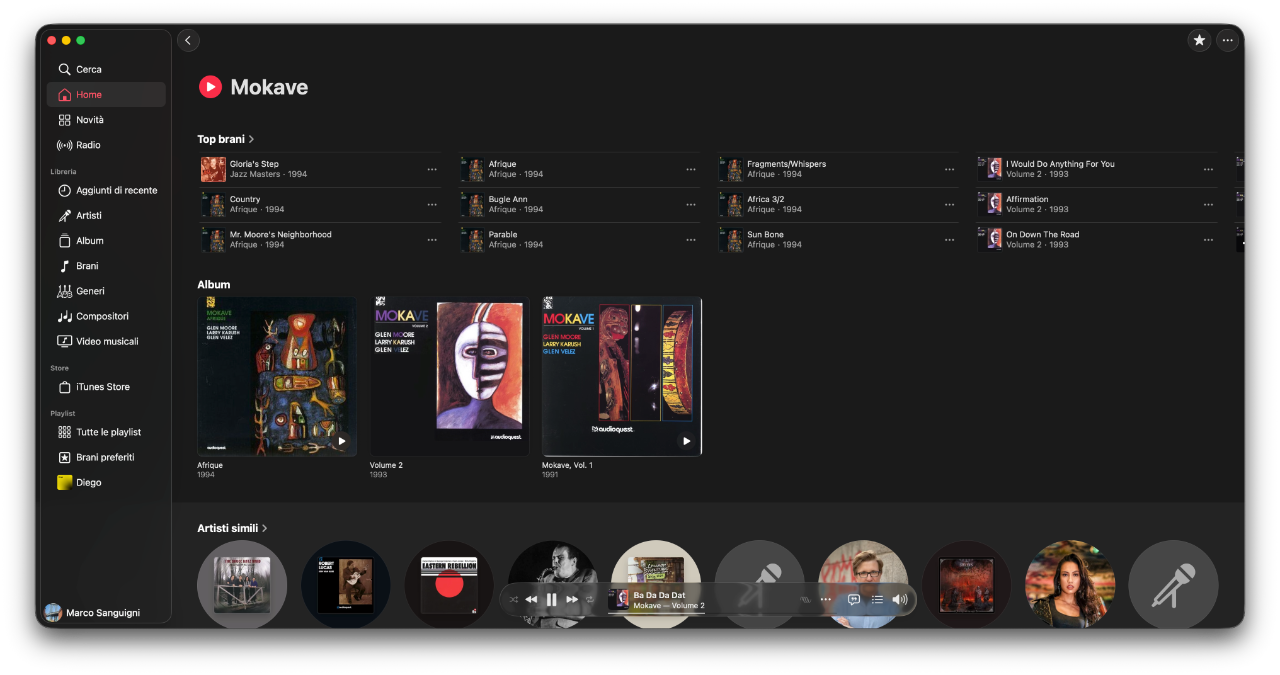1280x675 pixels.
Task: Toggle shuffle in the playback bar
Action: [513, 599]
